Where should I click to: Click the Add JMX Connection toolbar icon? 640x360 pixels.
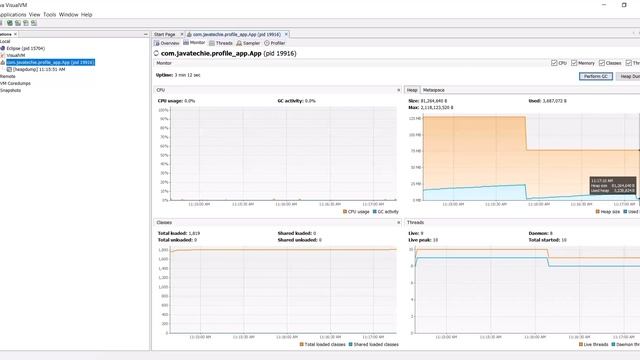(x=10, y=23)
